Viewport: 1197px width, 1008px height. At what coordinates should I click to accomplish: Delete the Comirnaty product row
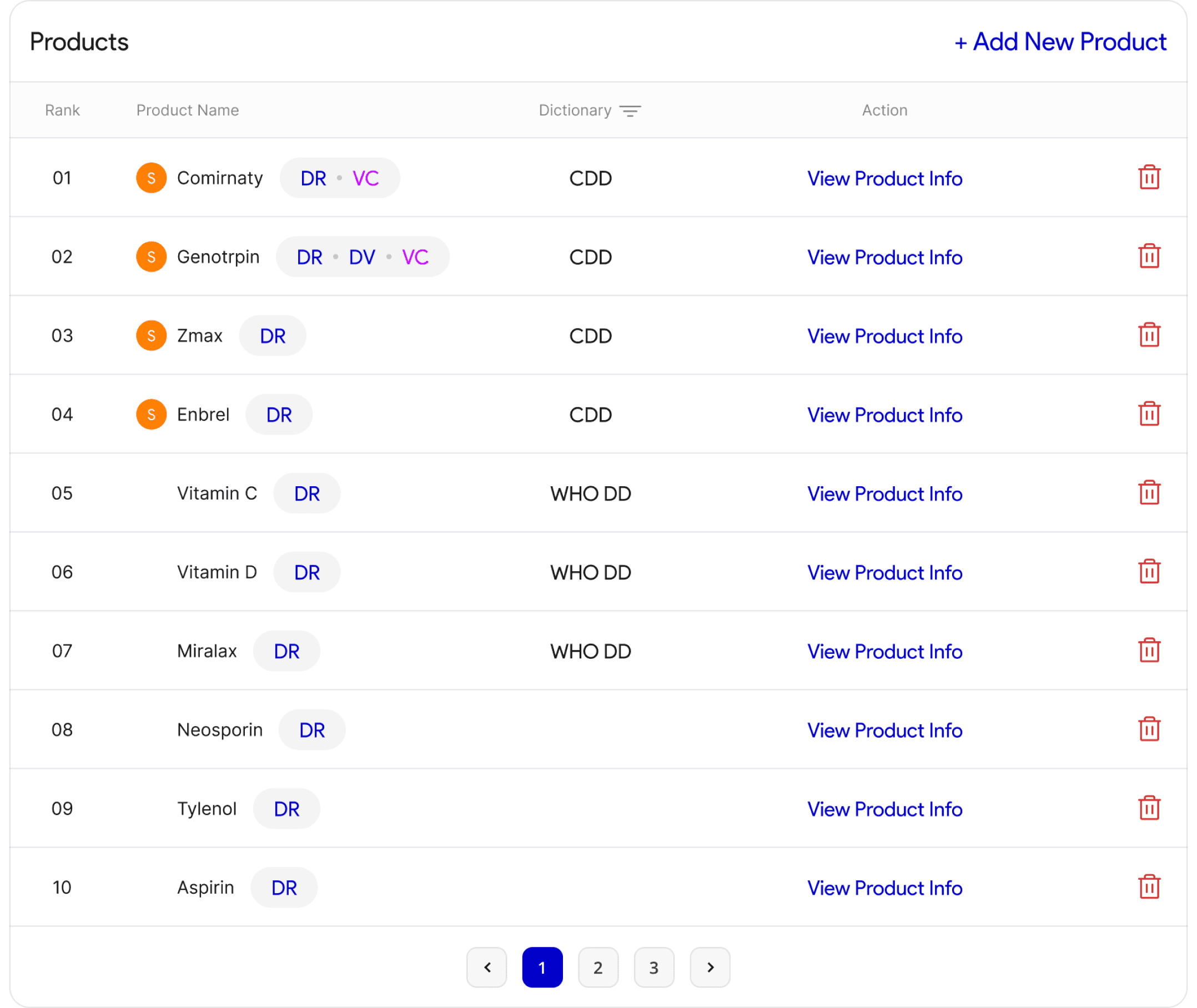(x=1149, y=178)
